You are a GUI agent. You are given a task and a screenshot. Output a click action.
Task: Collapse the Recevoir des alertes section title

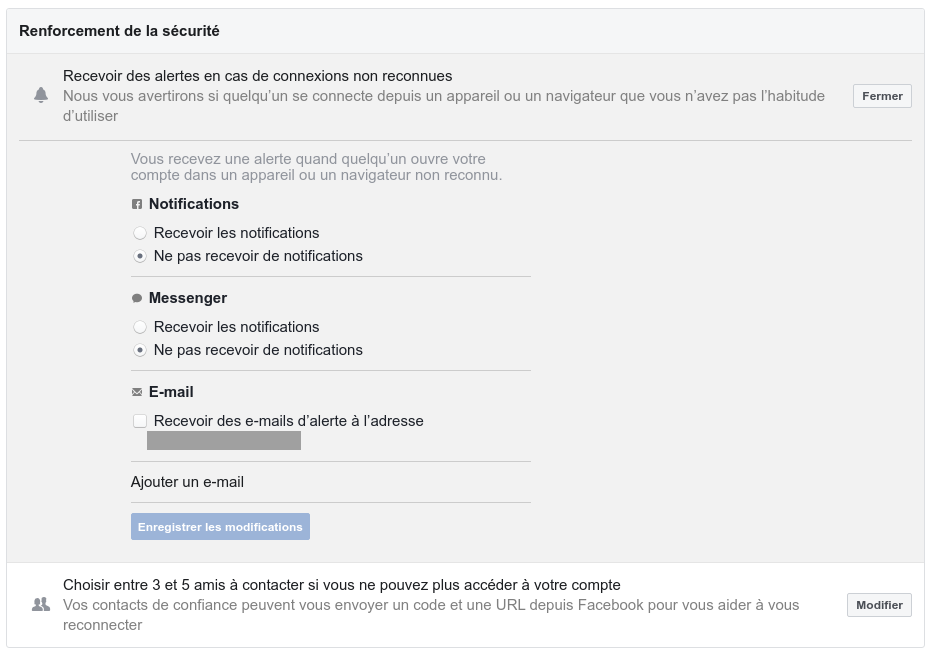(x=258, y=76)
